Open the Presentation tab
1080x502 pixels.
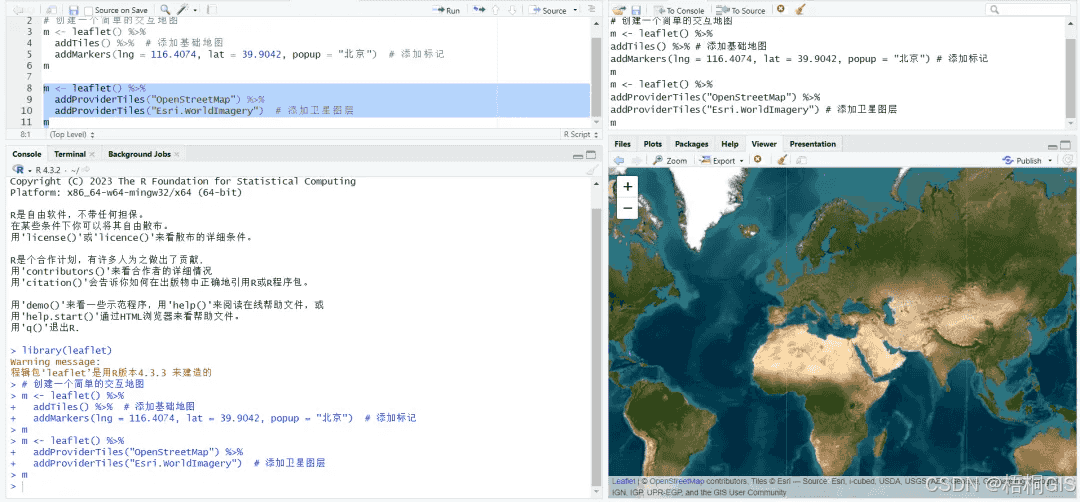pyautogui.click(x=813, y=144)
